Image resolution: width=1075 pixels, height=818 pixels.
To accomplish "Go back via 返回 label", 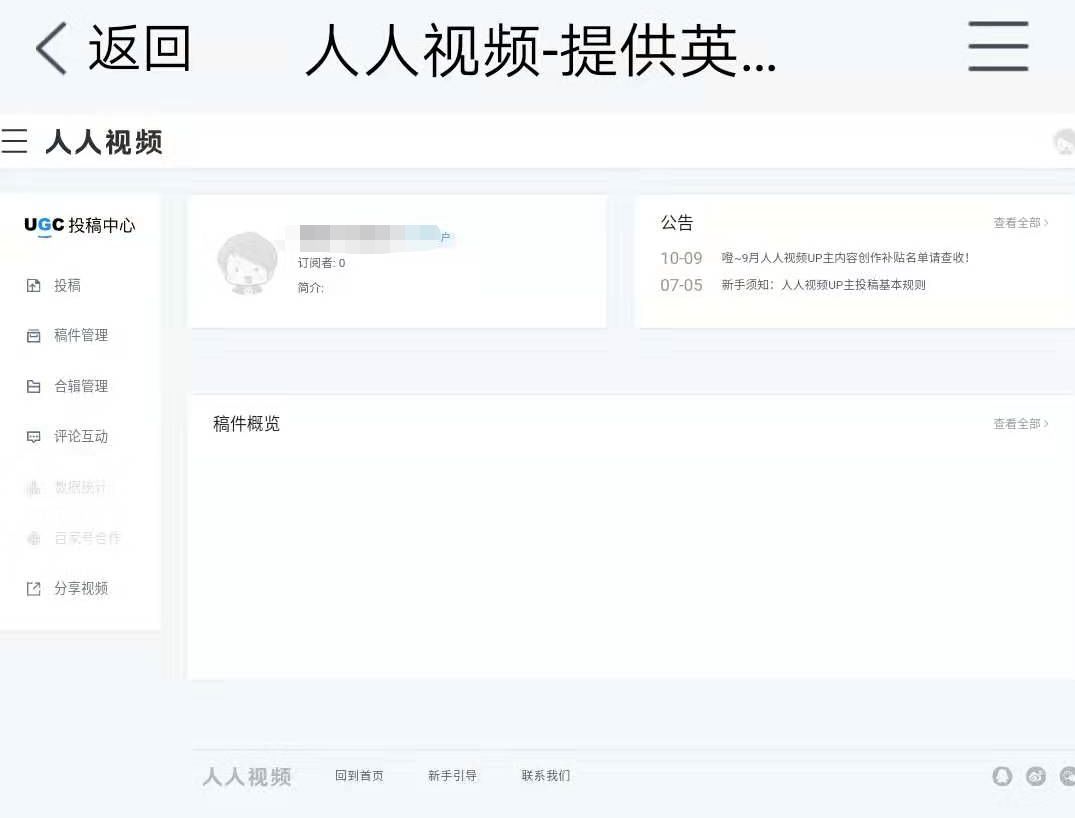I will pyautogui.click(x=139, y=48).
